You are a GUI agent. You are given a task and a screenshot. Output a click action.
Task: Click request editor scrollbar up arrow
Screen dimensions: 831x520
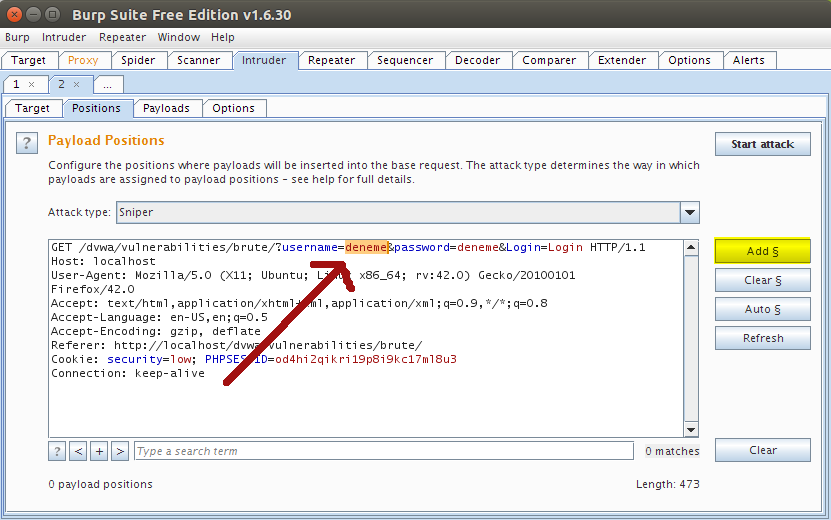[691, 248]
